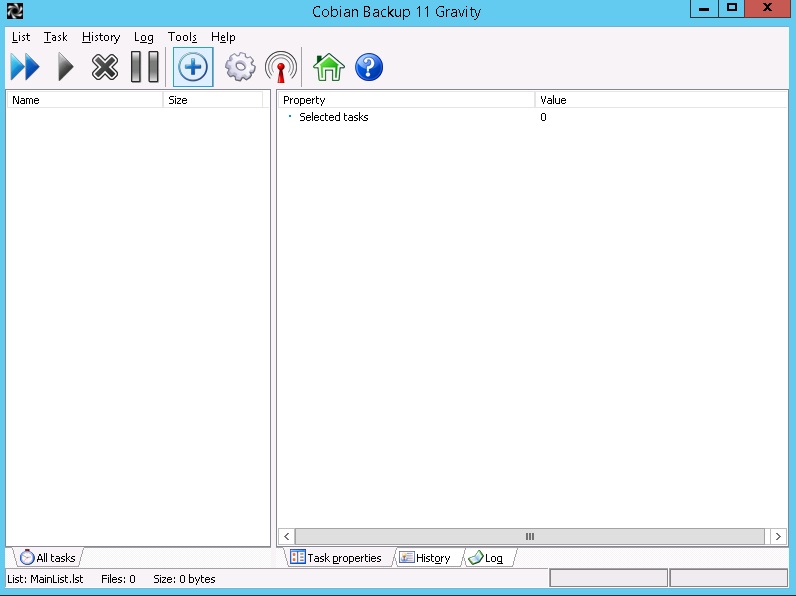Click the List: MainList.lst status text
This screenshot has height=596, width=796.
(45, 579)
